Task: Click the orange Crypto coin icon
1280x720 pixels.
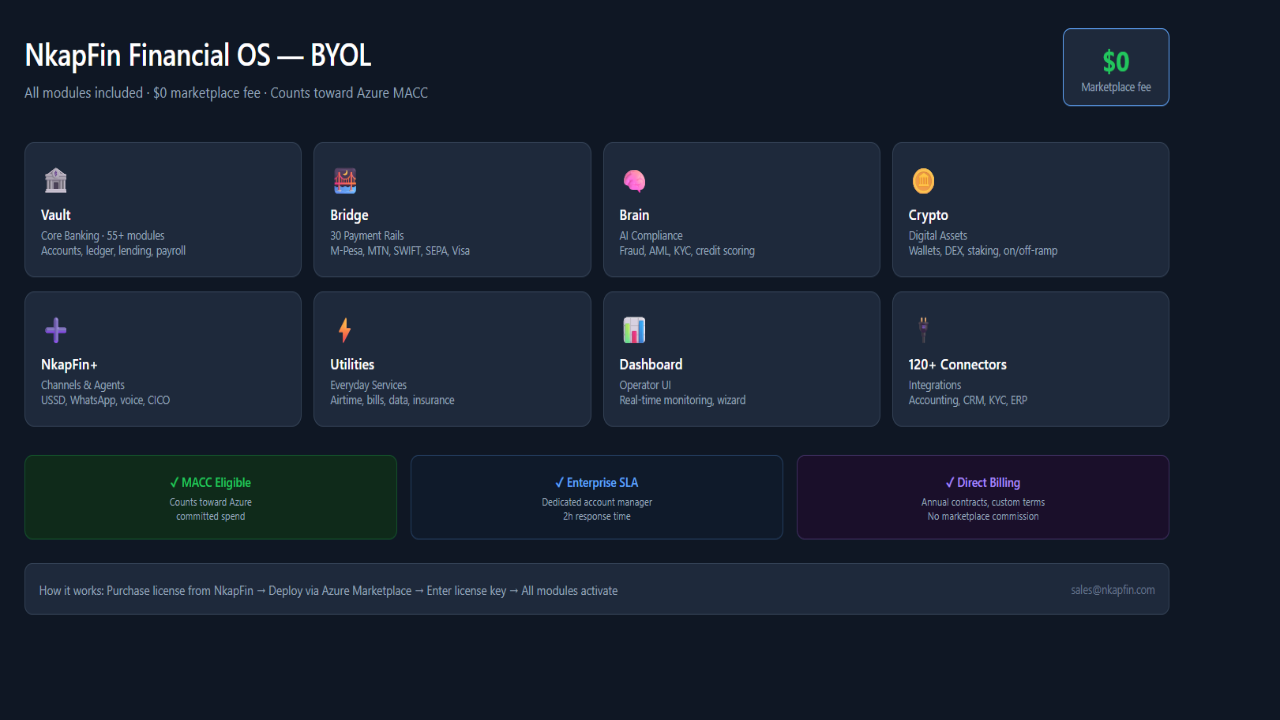Action: [923, 181]
